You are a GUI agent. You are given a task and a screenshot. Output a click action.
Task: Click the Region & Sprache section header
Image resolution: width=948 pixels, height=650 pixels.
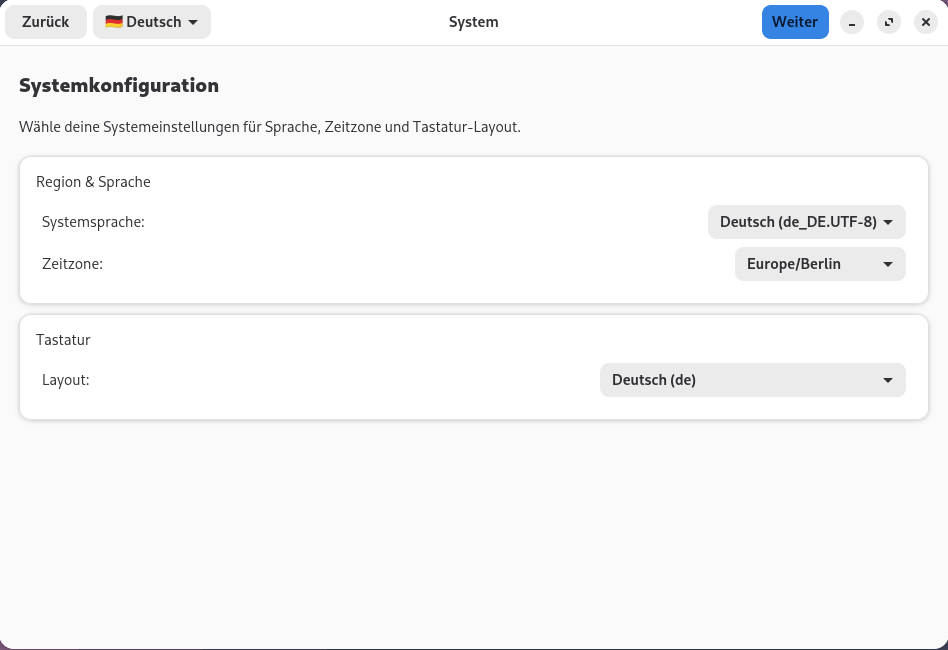point(93,182)
